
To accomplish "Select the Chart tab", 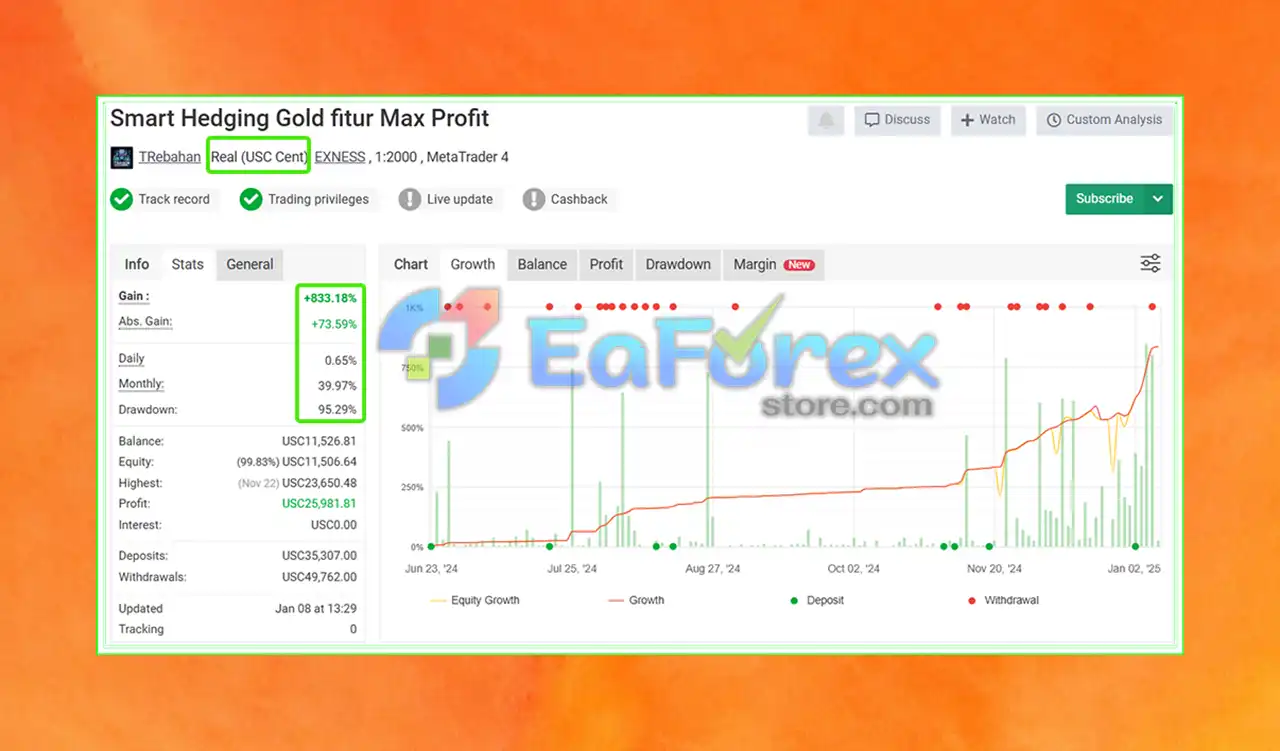I will (x=411, y=264).
